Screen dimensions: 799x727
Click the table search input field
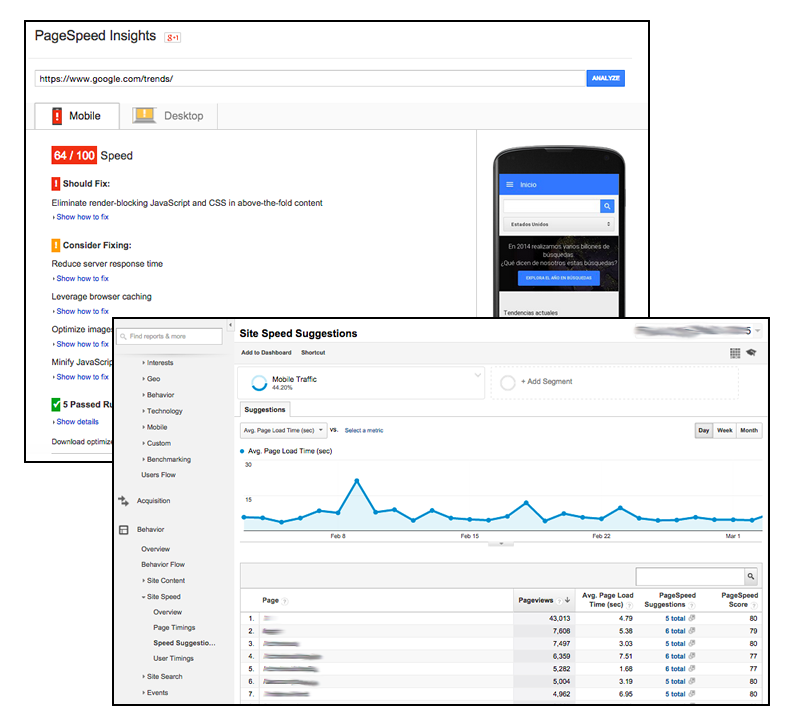pos(690,577)
